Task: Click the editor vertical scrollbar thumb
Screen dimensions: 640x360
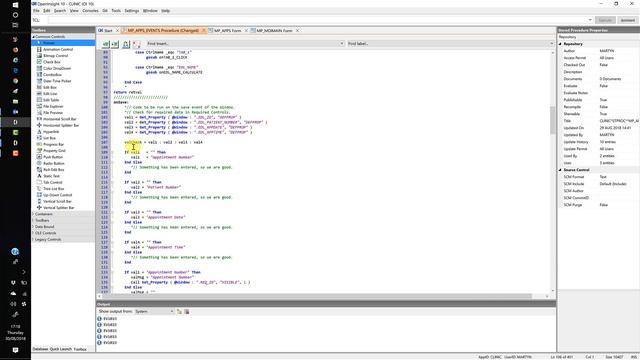Action: click(x=553, y=120)
